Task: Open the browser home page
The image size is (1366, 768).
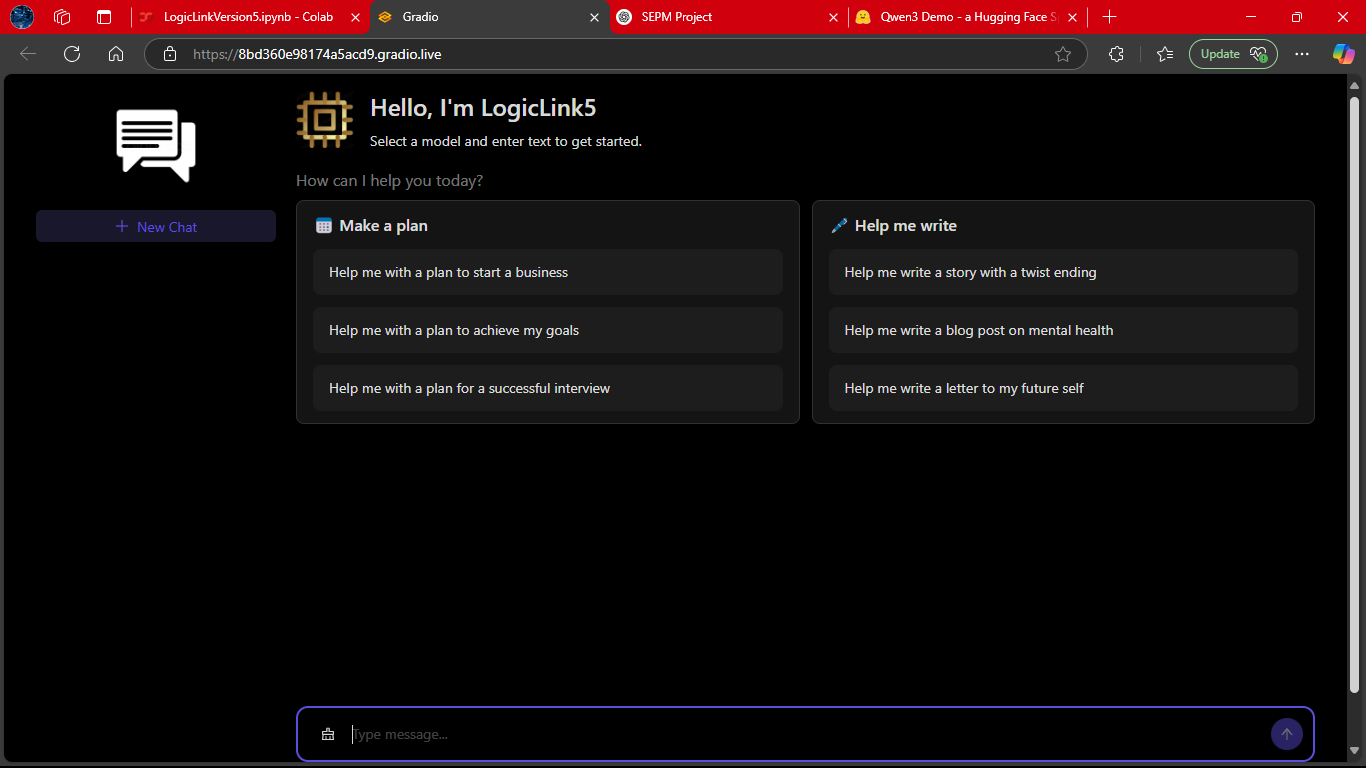Action: pyautogui.click(x=116, y=54)
